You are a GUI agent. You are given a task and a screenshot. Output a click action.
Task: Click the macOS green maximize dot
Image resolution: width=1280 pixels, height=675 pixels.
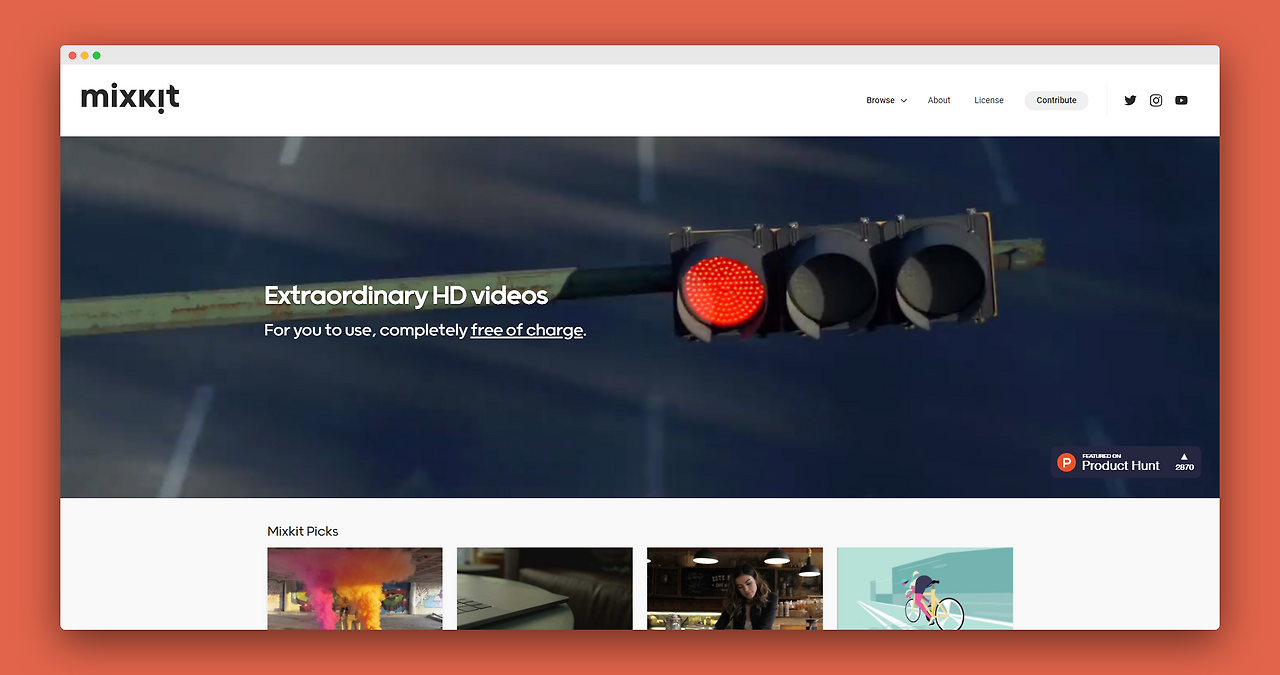[97, 55]
